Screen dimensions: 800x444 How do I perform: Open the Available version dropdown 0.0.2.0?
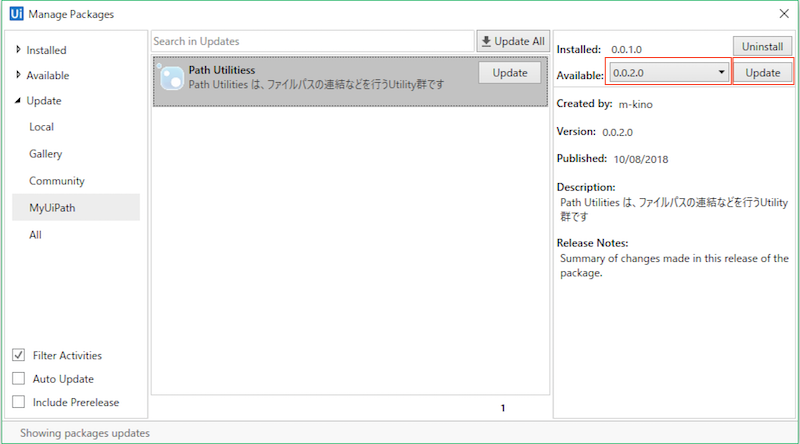(669, 72)
